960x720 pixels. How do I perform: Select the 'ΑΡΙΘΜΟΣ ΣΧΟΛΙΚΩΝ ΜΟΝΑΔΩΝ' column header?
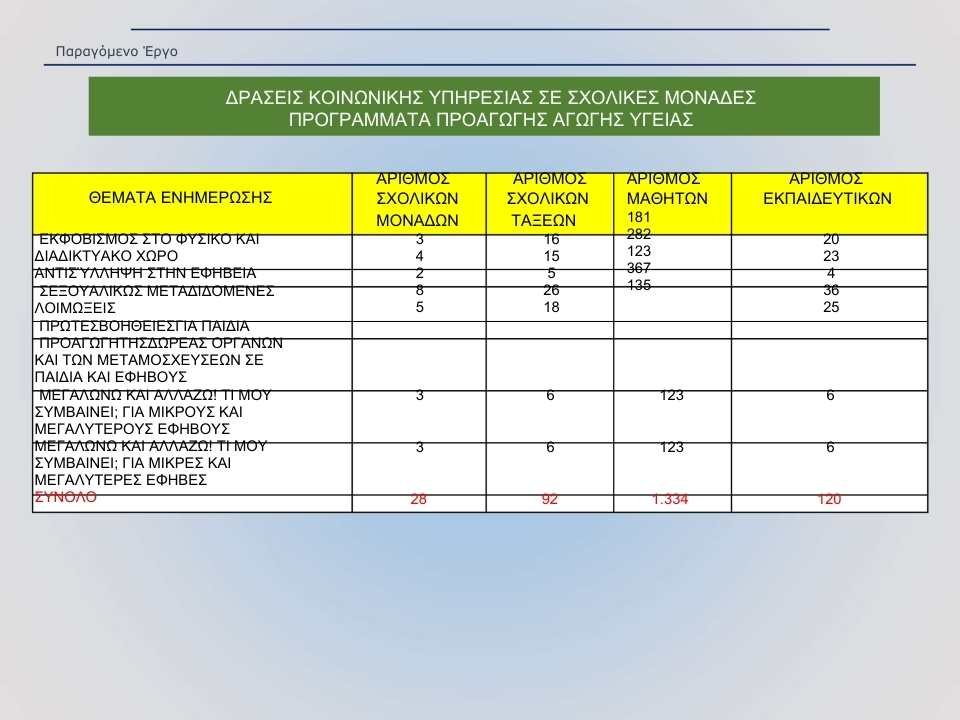(x=419, y=199)
